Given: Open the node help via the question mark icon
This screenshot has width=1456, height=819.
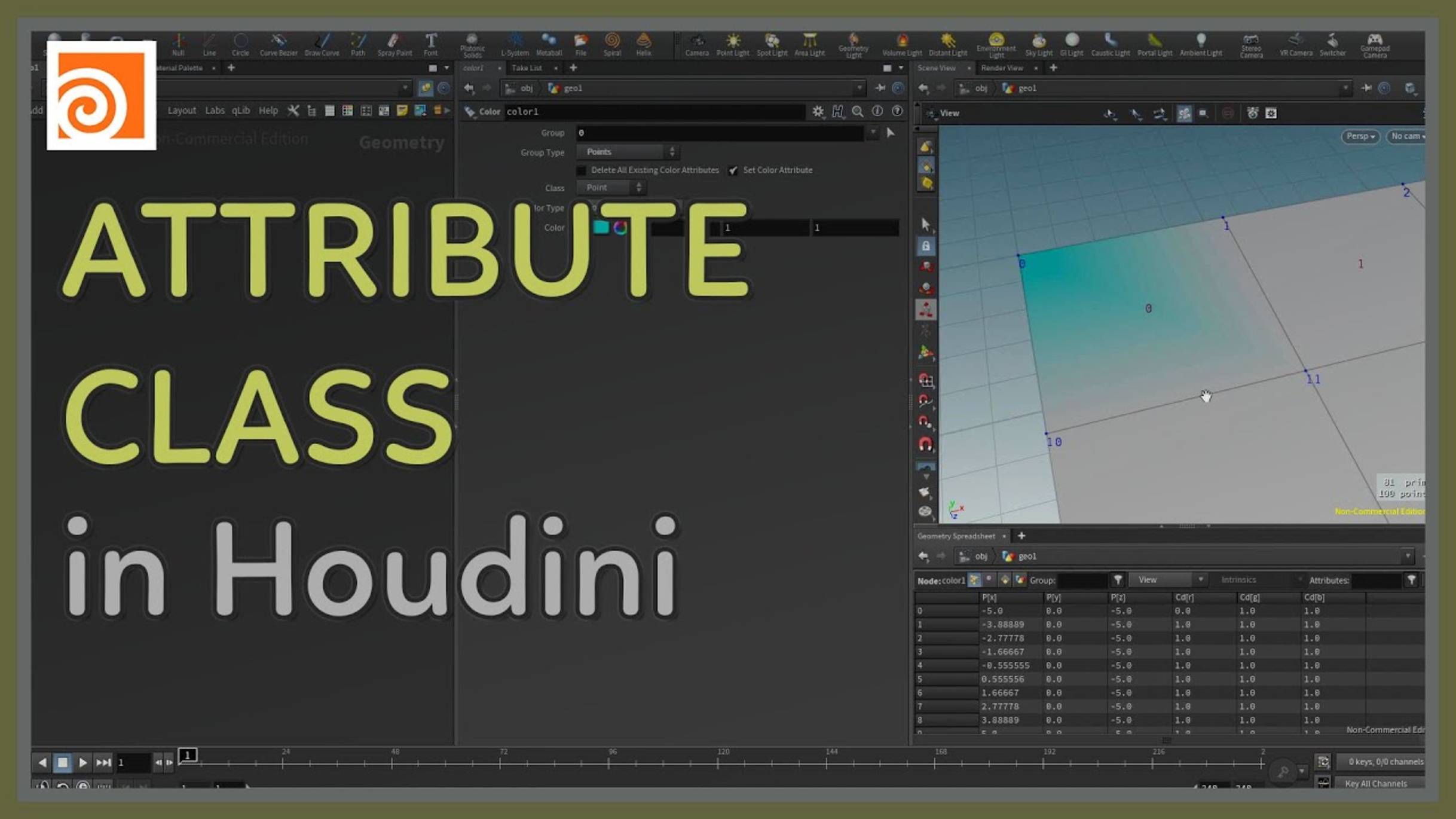Looking at the screenshot, I should [x=897, y=111].
